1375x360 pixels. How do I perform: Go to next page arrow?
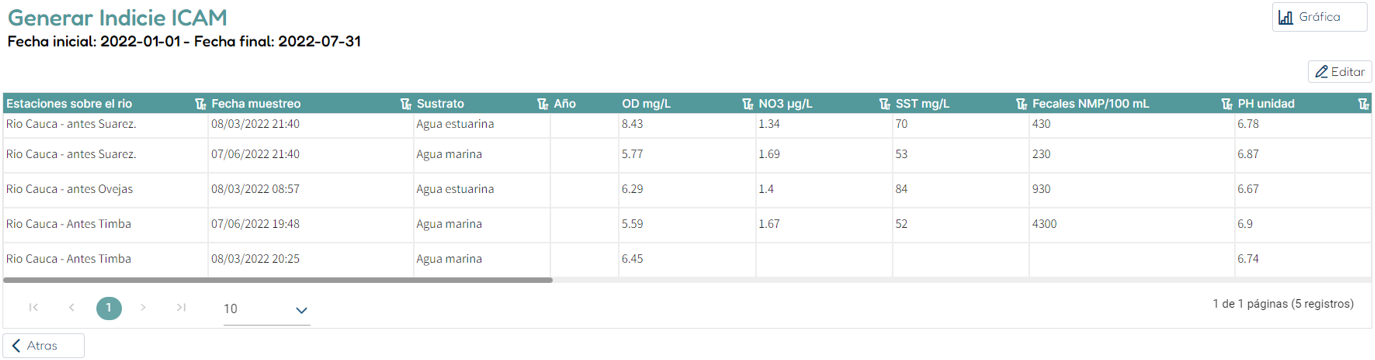coord(144,308)
